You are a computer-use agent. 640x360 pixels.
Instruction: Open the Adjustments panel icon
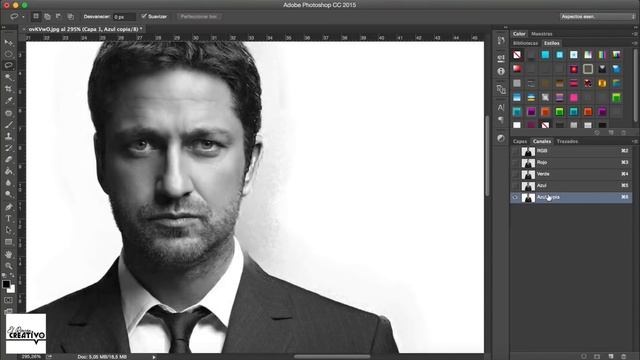pyautogui.click(x=501, y=138)
